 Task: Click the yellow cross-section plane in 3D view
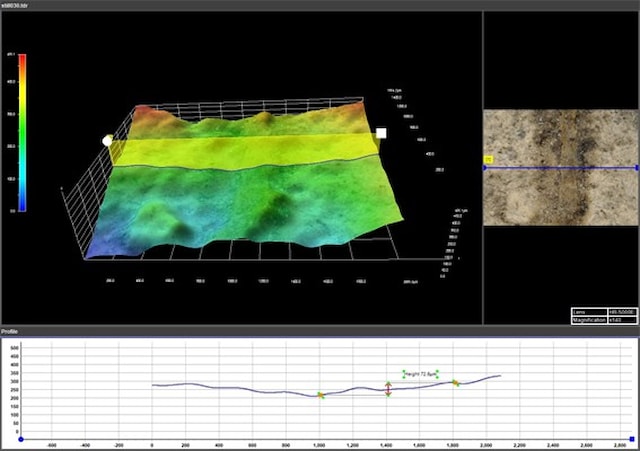240,150
